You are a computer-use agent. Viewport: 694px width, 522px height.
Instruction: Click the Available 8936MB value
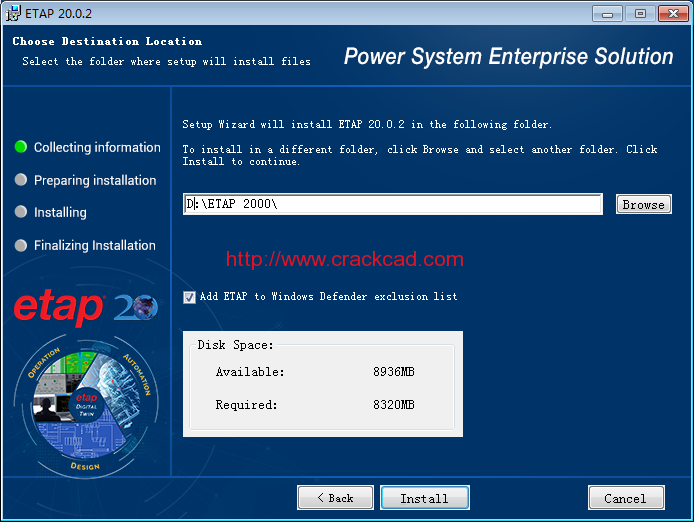[x=393, y=371]
